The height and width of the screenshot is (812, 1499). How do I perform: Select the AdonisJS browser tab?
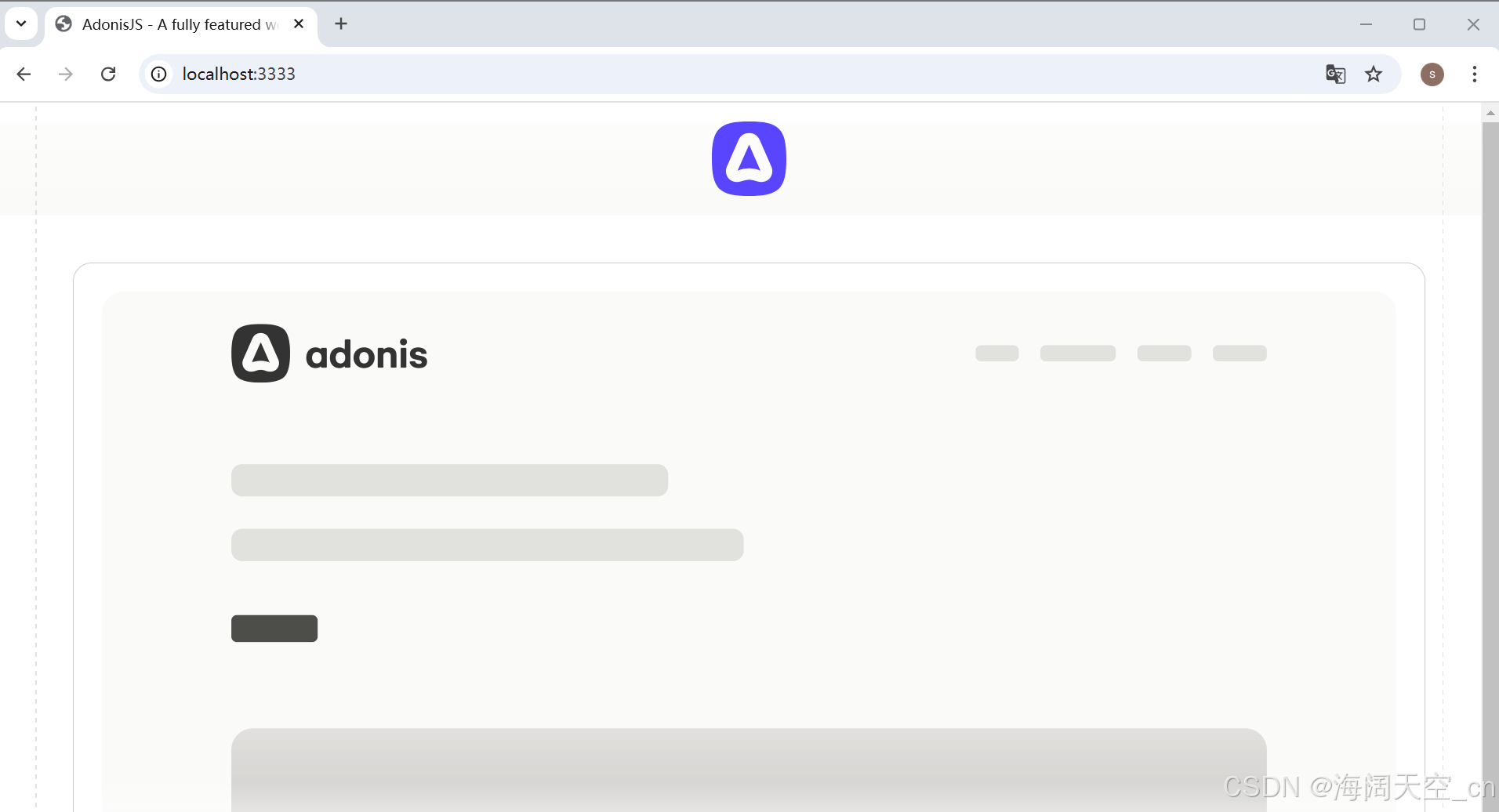pyautogui.click(x=172, y=24)
